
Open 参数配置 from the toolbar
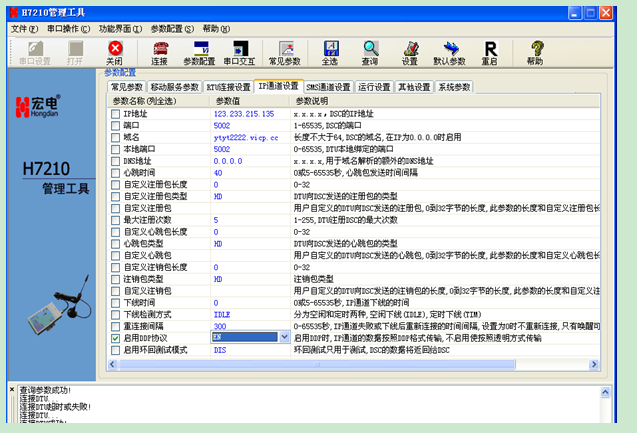[x=198, y=51]
